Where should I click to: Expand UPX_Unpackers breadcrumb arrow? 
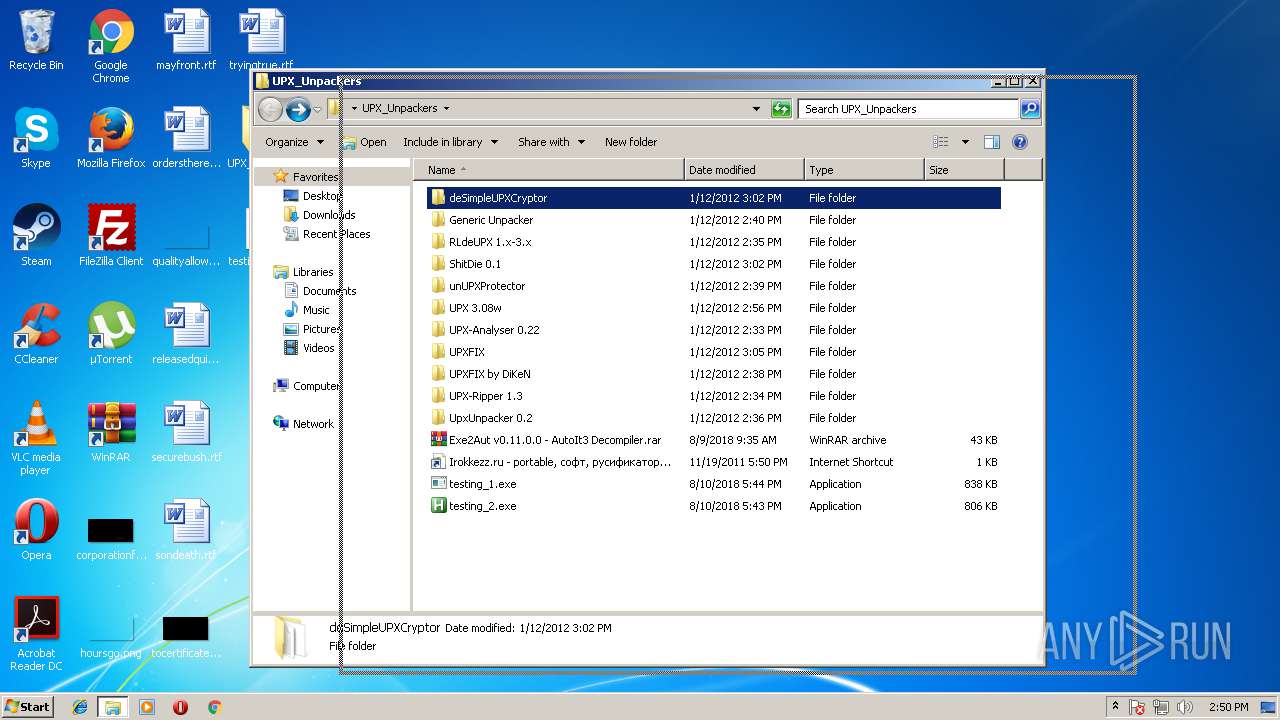[x=446, y=108]
